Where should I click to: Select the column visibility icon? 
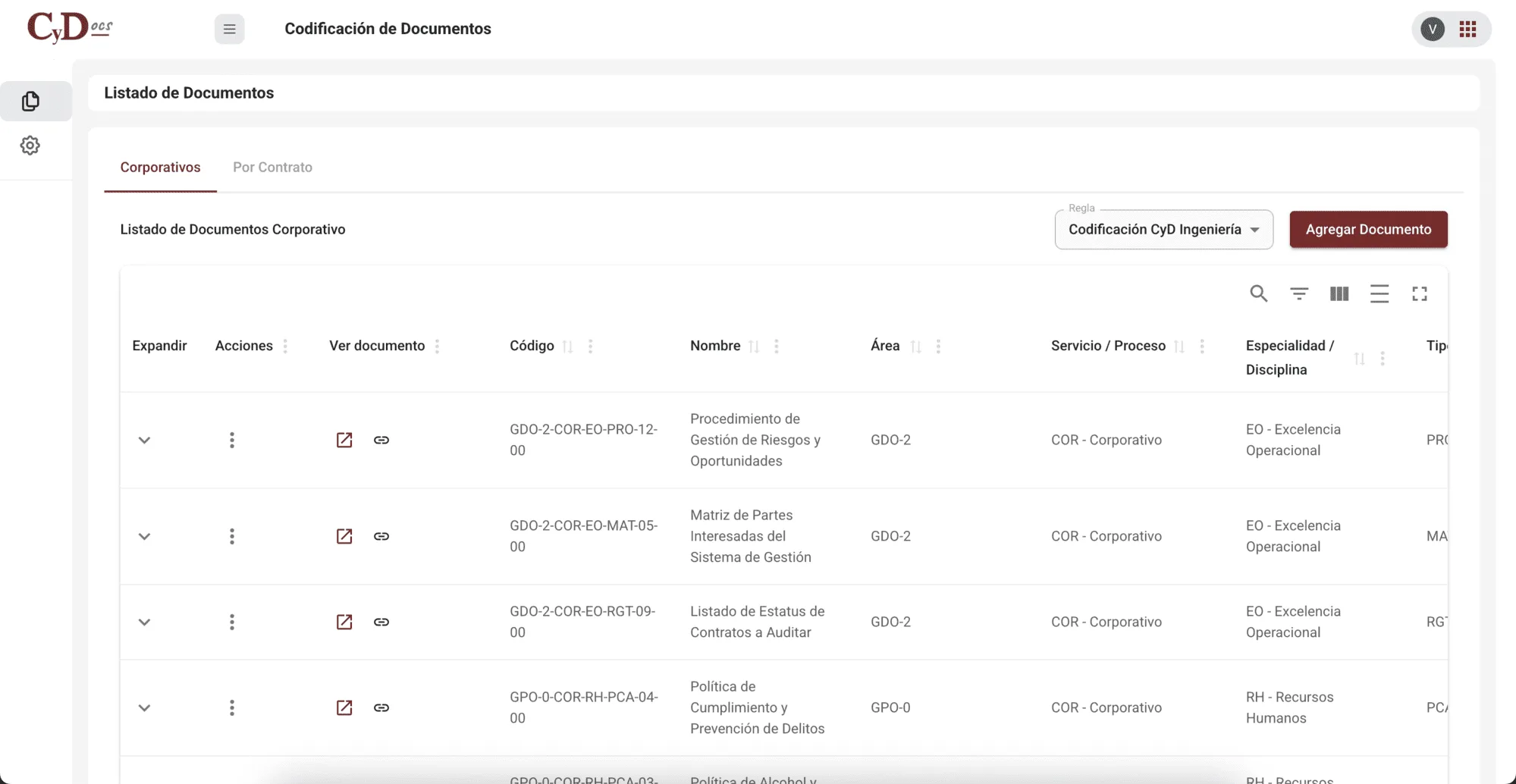1339,293
